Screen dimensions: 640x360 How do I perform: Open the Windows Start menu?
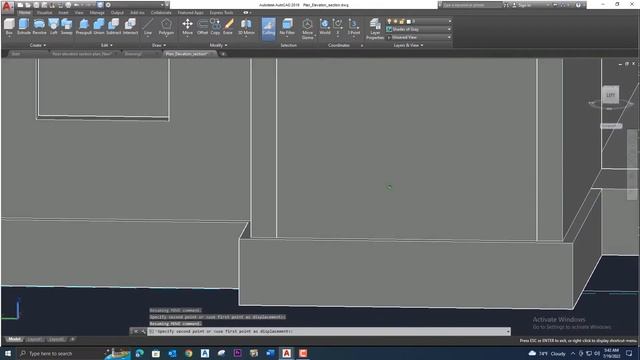[x=8, y=353]
